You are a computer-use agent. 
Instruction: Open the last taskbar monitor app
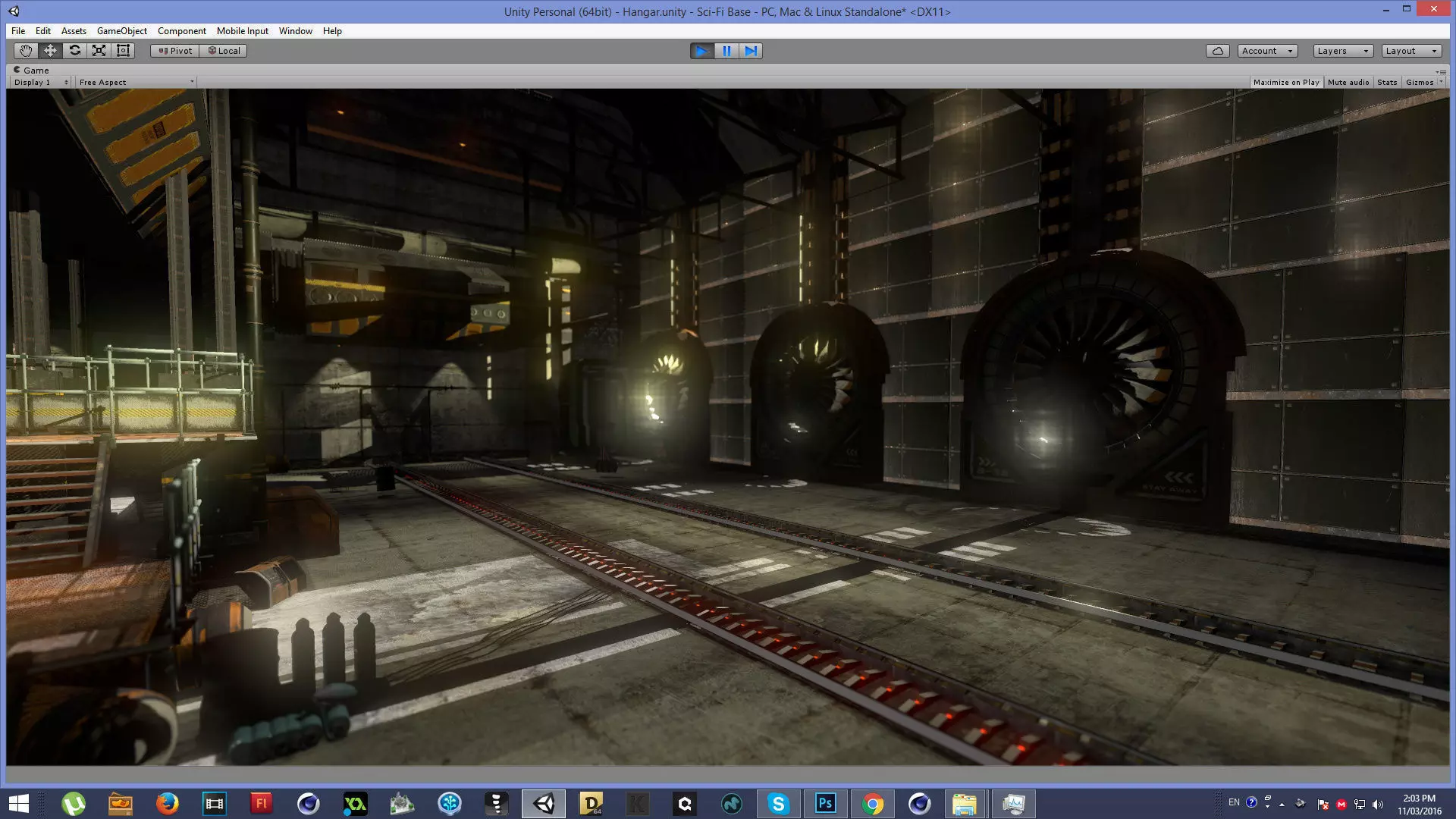(1014, 804)
